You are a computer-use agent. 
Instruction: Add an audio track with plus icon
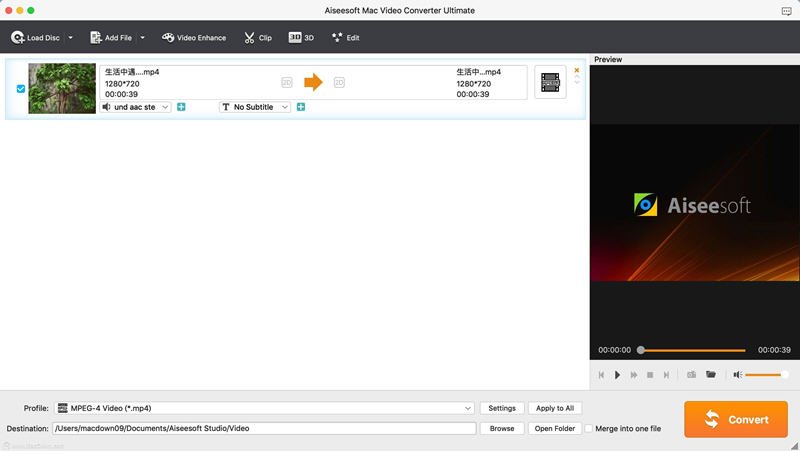[x=181, y=107]
